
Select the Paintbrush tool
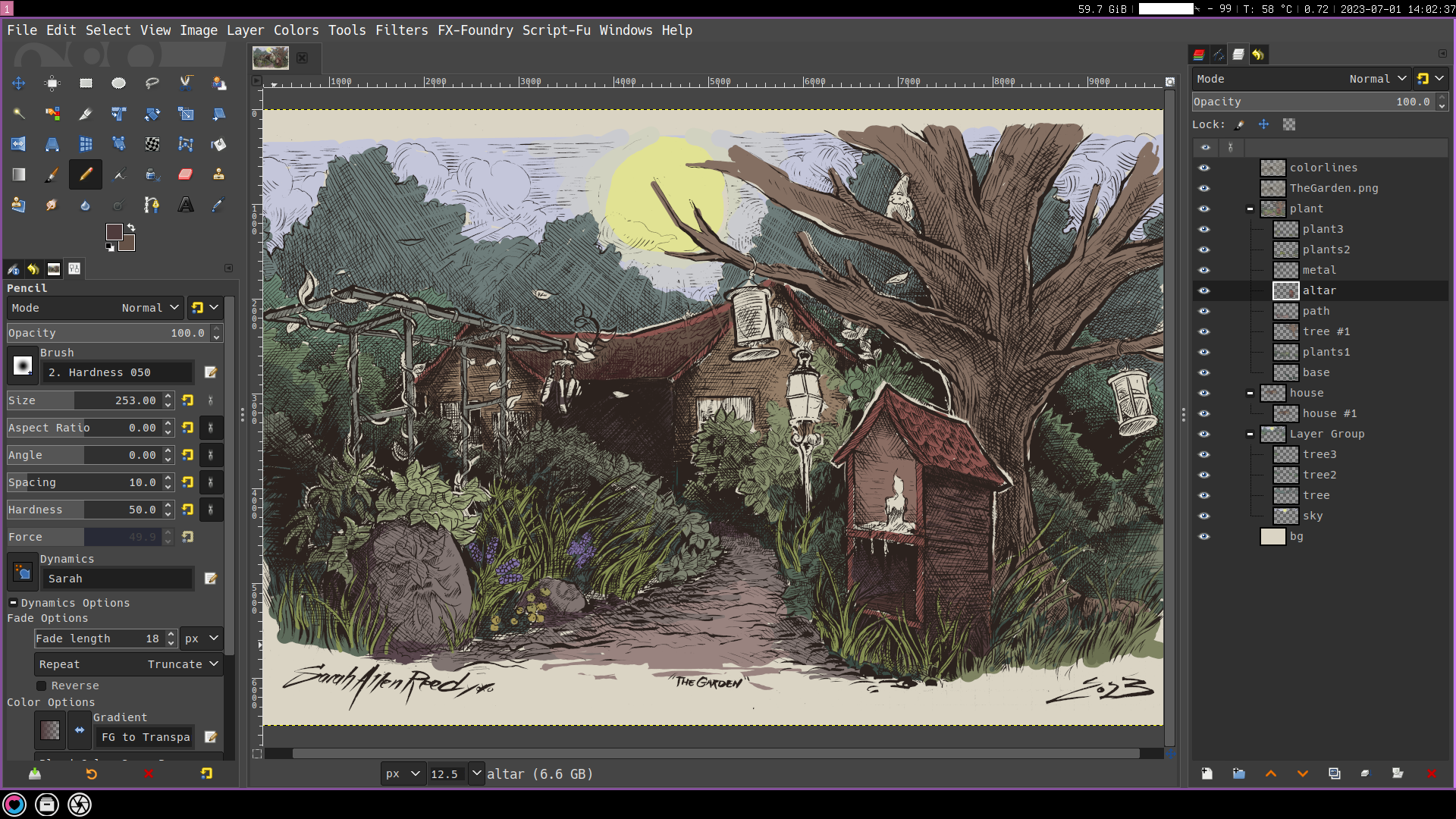coord(52,174)
